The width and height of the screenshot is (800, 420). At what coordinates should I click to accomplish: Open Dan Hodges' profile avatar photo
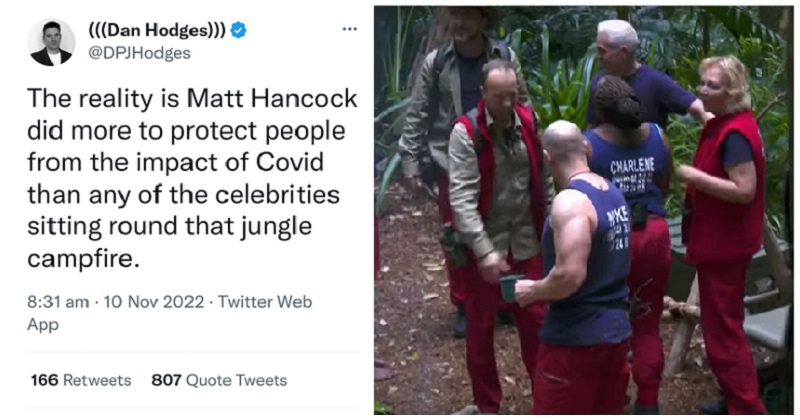51,42
